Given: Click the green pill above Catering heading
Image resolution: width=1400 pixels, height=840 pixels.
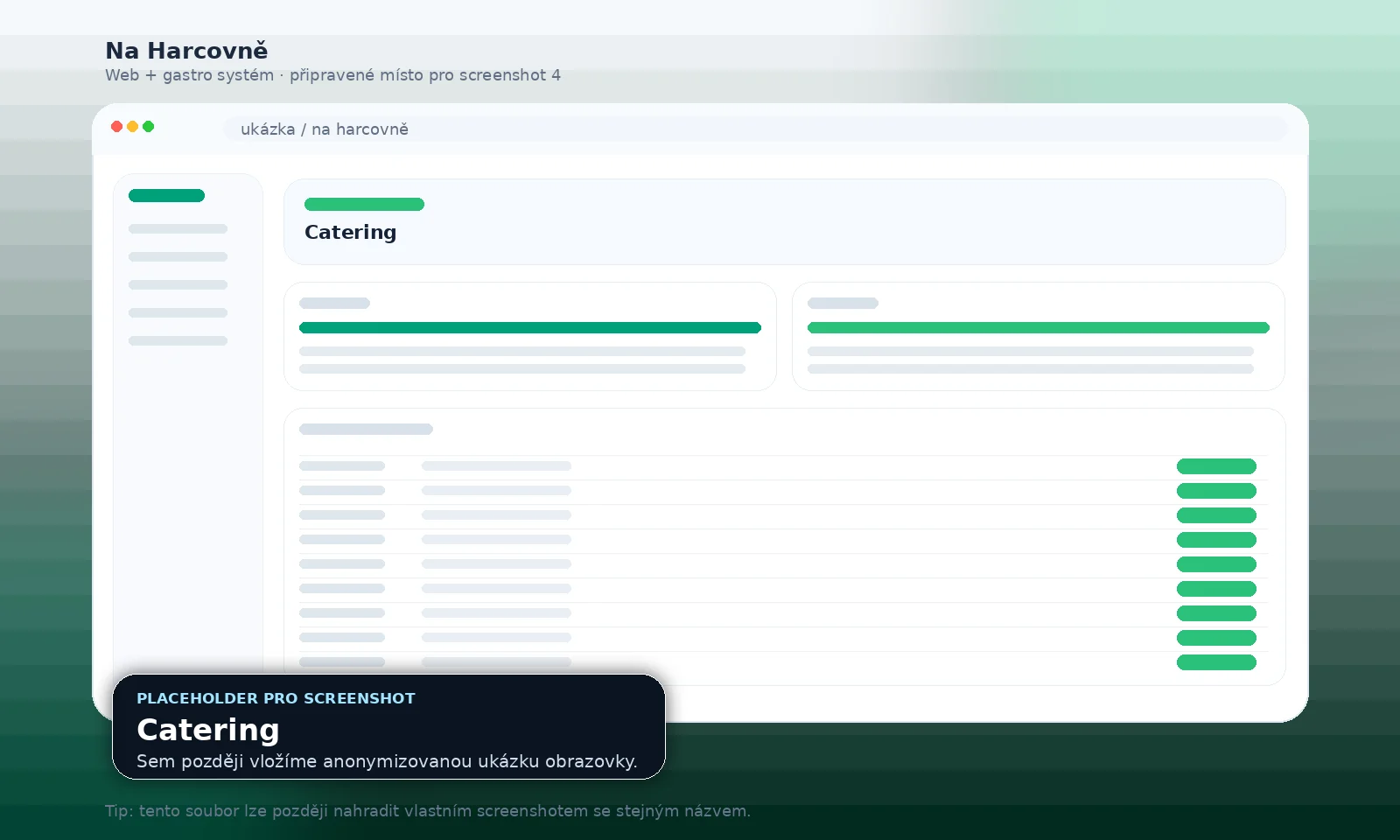Looking at the screenshot, I should (x=364, y=205).
